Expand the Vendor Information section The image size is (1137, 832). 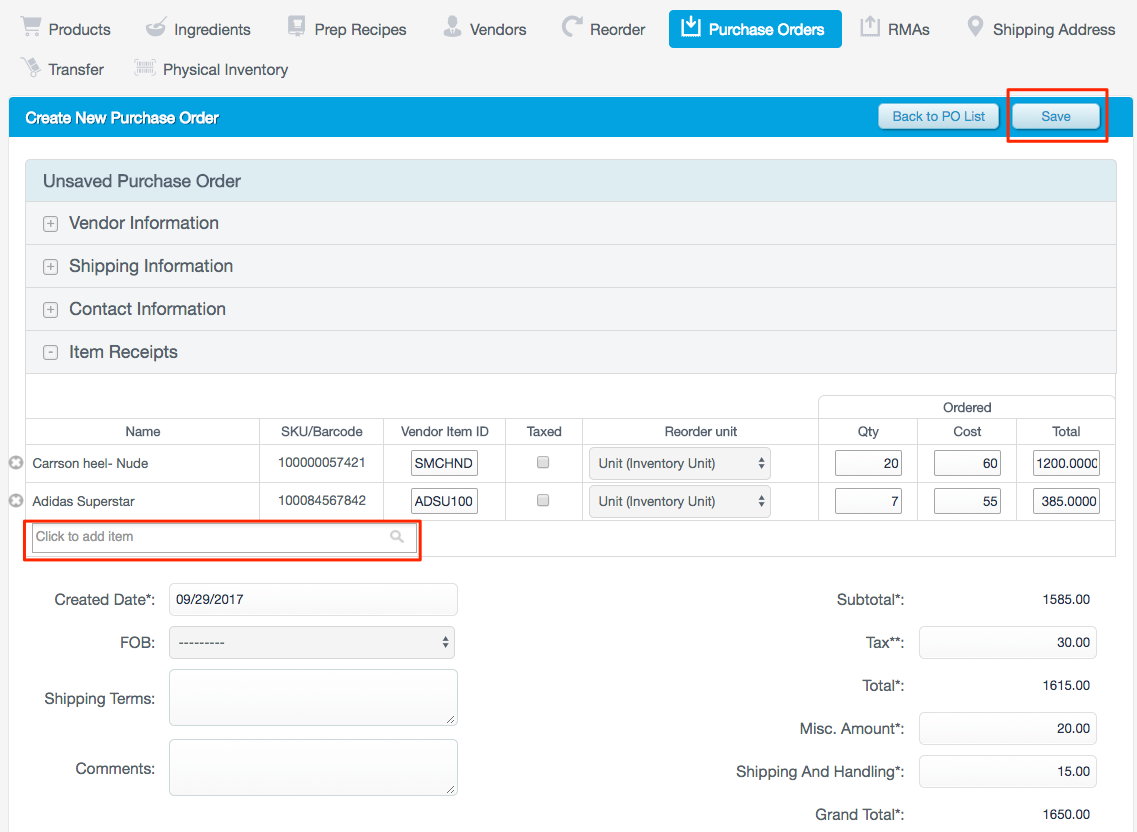(x=50, y=223)
